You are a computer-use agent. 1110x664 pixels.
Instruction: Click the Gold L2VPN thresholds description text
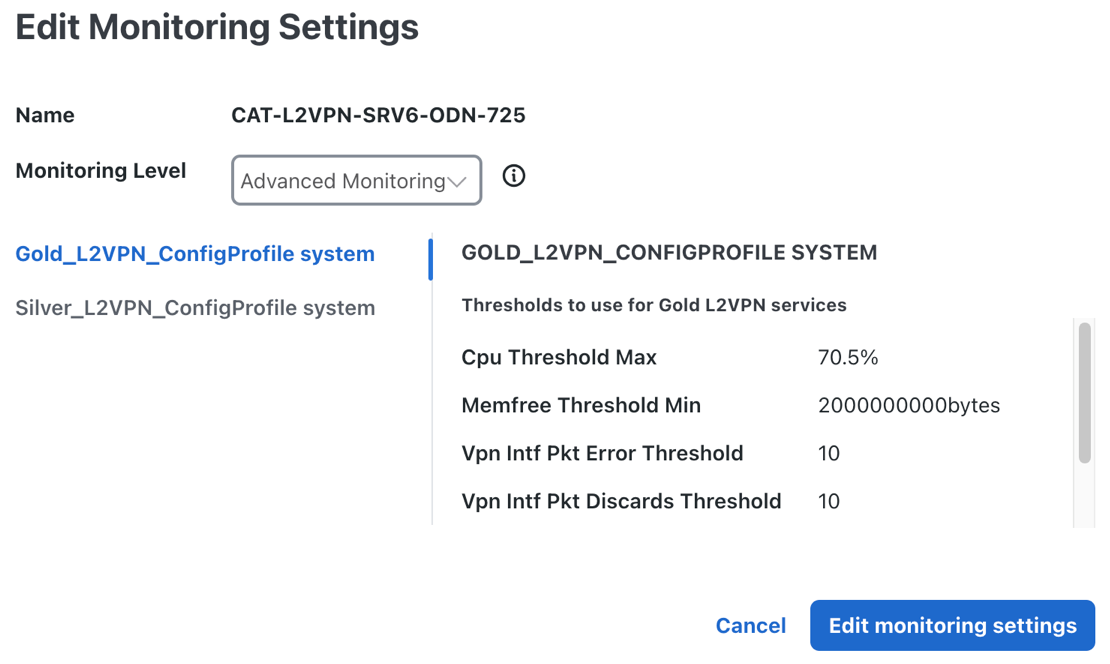click(654, 305)
